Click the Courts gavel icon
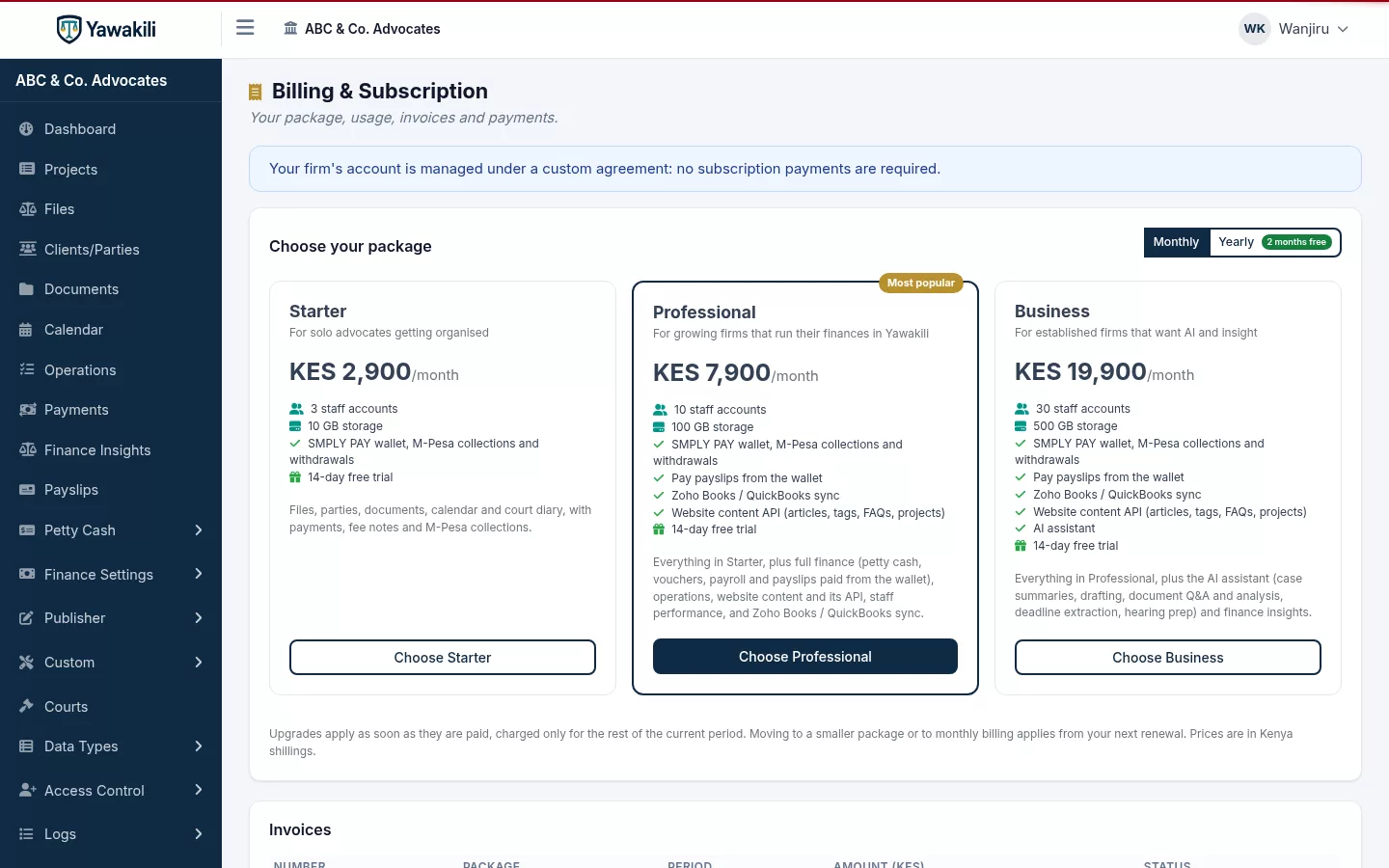The width and height of the screenshot is (1389, 868). (27, 707)
